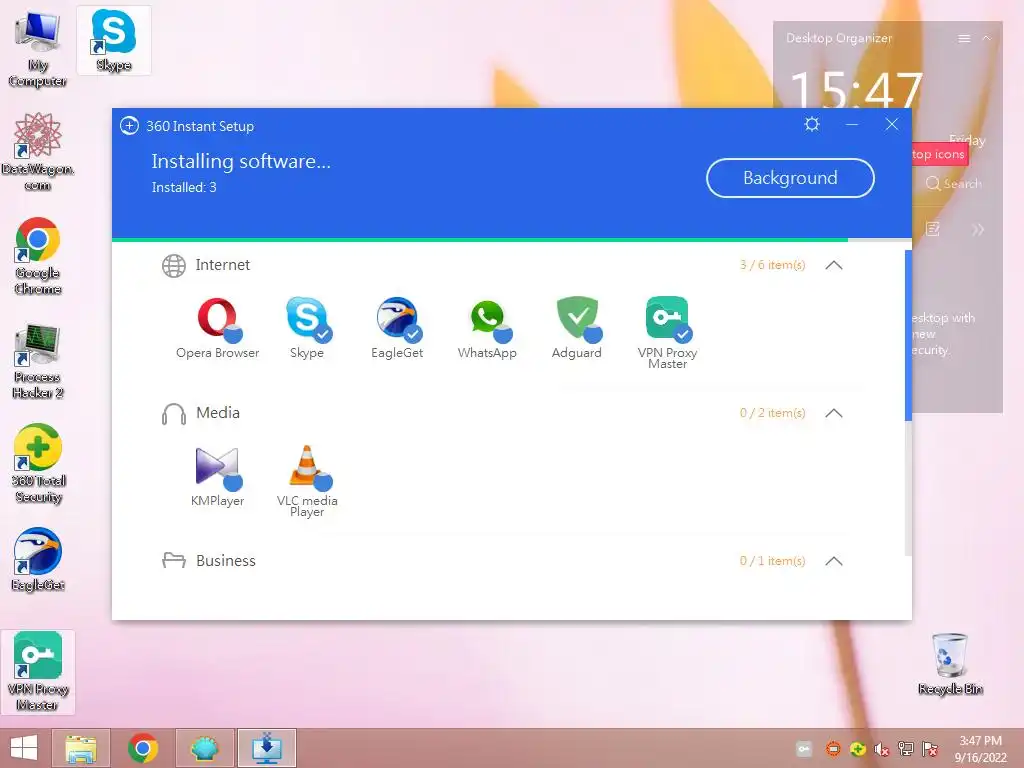The height and width of the screenshot is (768, 1024).
Task: Click the Action Center flag tray icon
Action: 930,749
